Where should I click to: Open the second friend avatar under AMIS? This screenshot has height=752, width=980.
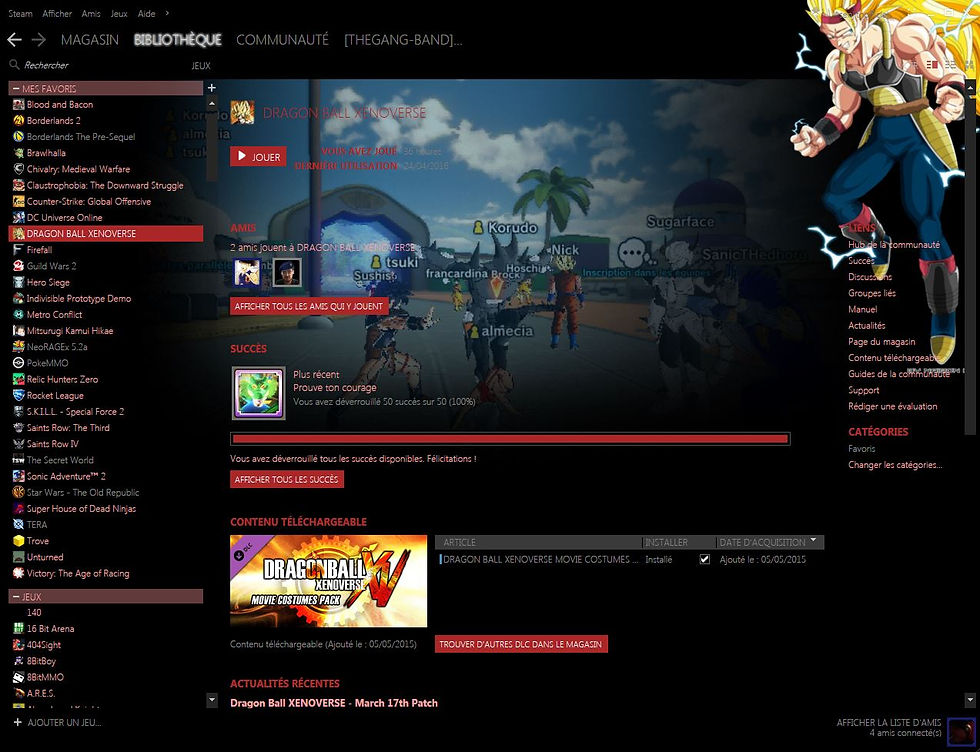(287, 273)
